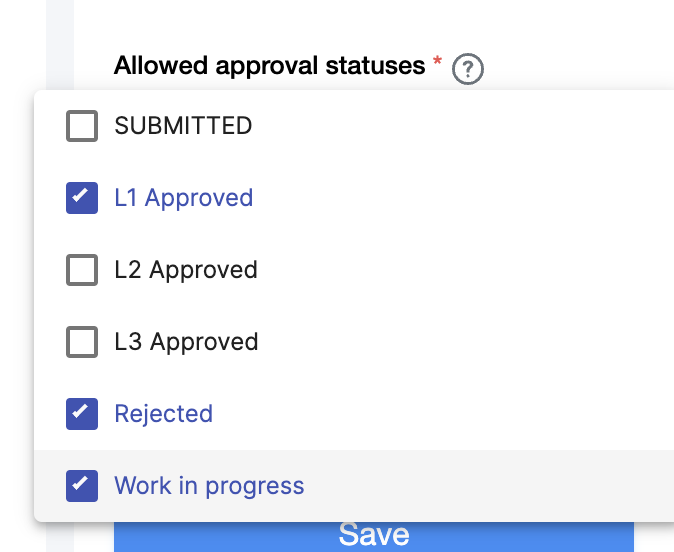Select the SUBMITTED option text

tap(183, 126)
